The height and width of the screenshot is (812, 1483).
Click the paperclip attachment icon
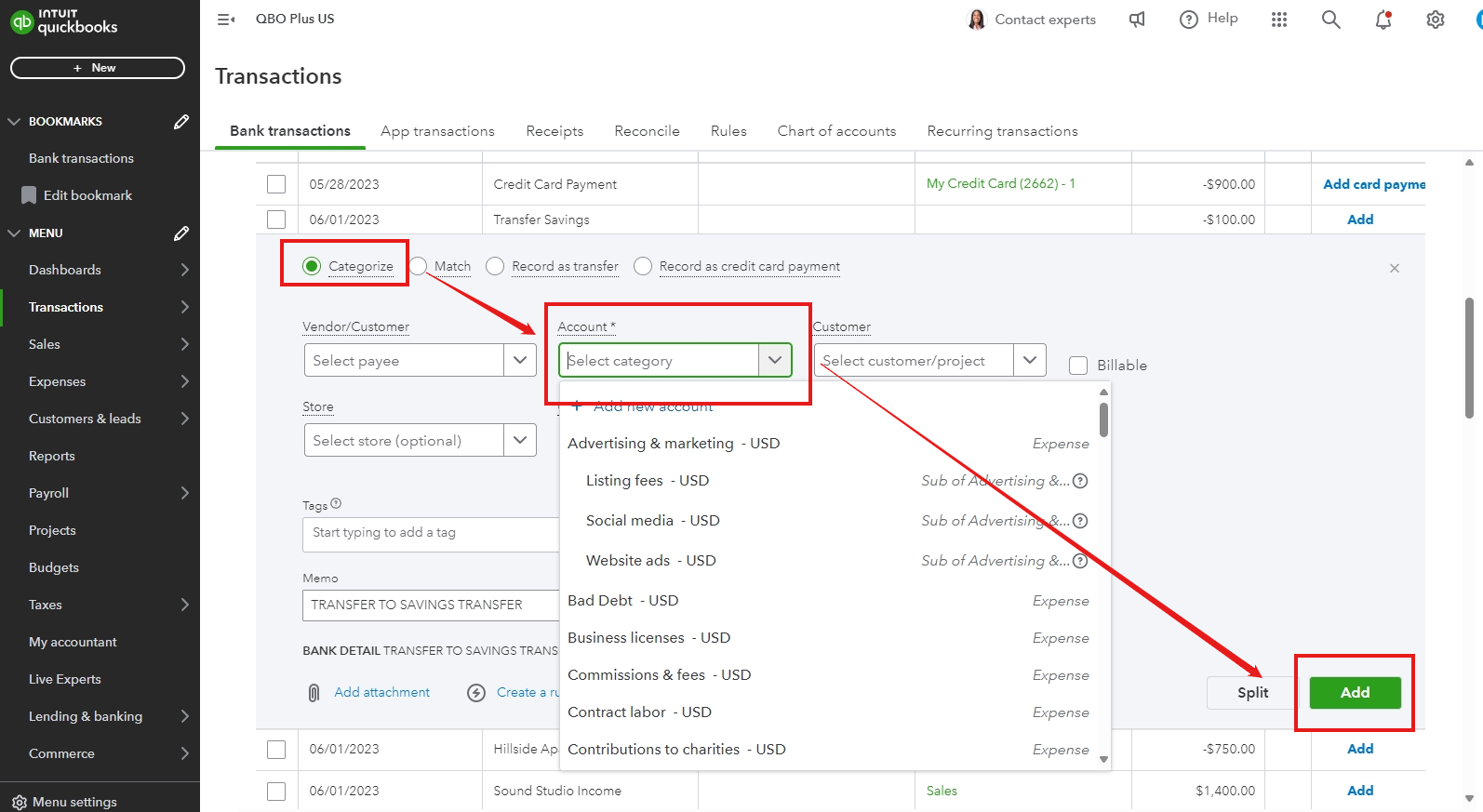pyautogui.click(x=314, y=693)
